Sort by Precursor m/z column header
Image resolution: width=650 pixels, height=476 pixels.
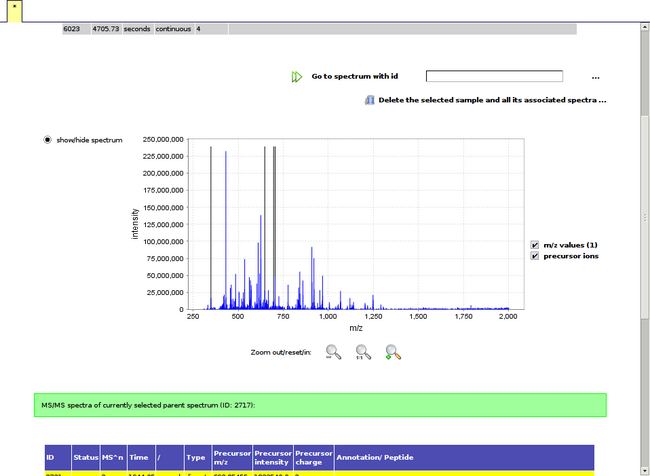[232, 457]
